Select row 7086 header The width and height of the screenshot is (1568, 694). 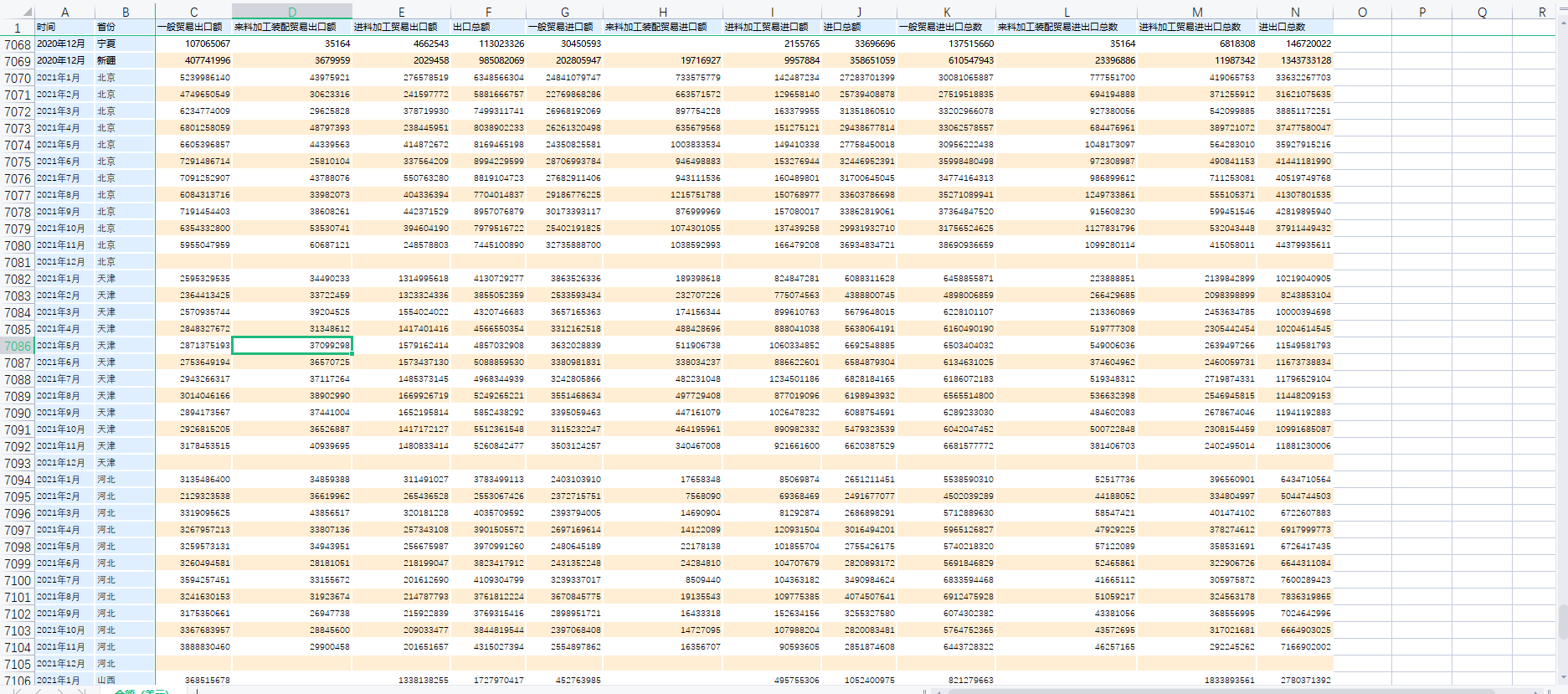point(18,346)
